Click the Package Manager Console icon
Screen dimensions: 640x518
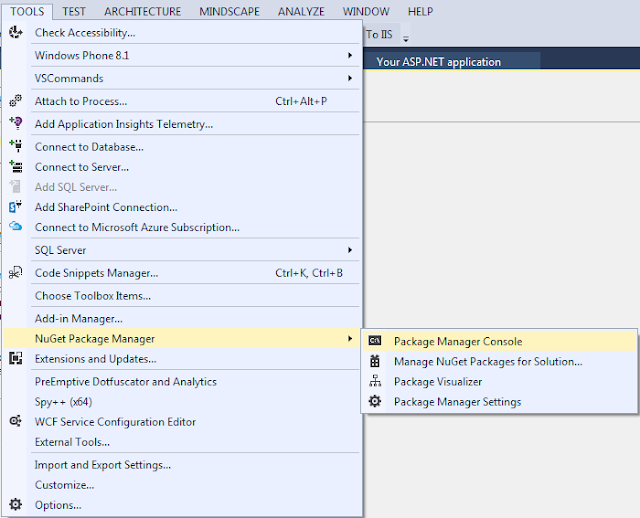[x=375, y=340]
